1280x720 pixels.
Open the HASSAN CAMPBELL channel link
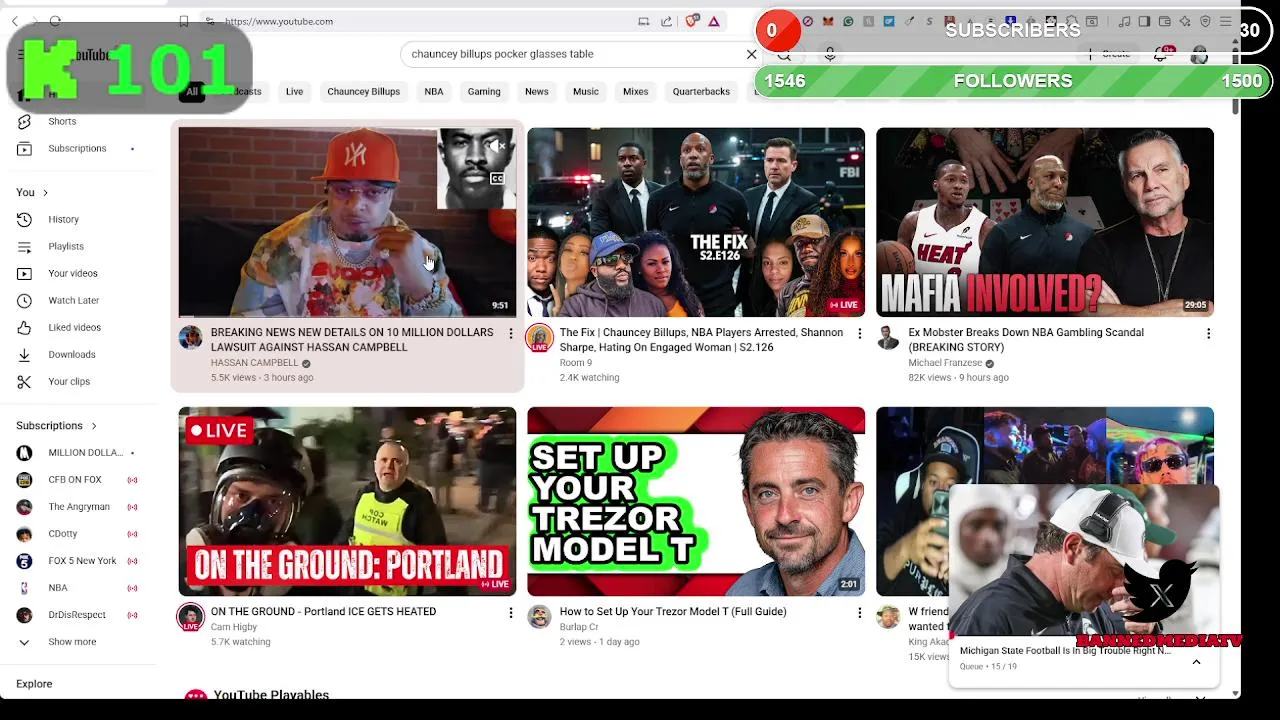[x=254, y=363]
